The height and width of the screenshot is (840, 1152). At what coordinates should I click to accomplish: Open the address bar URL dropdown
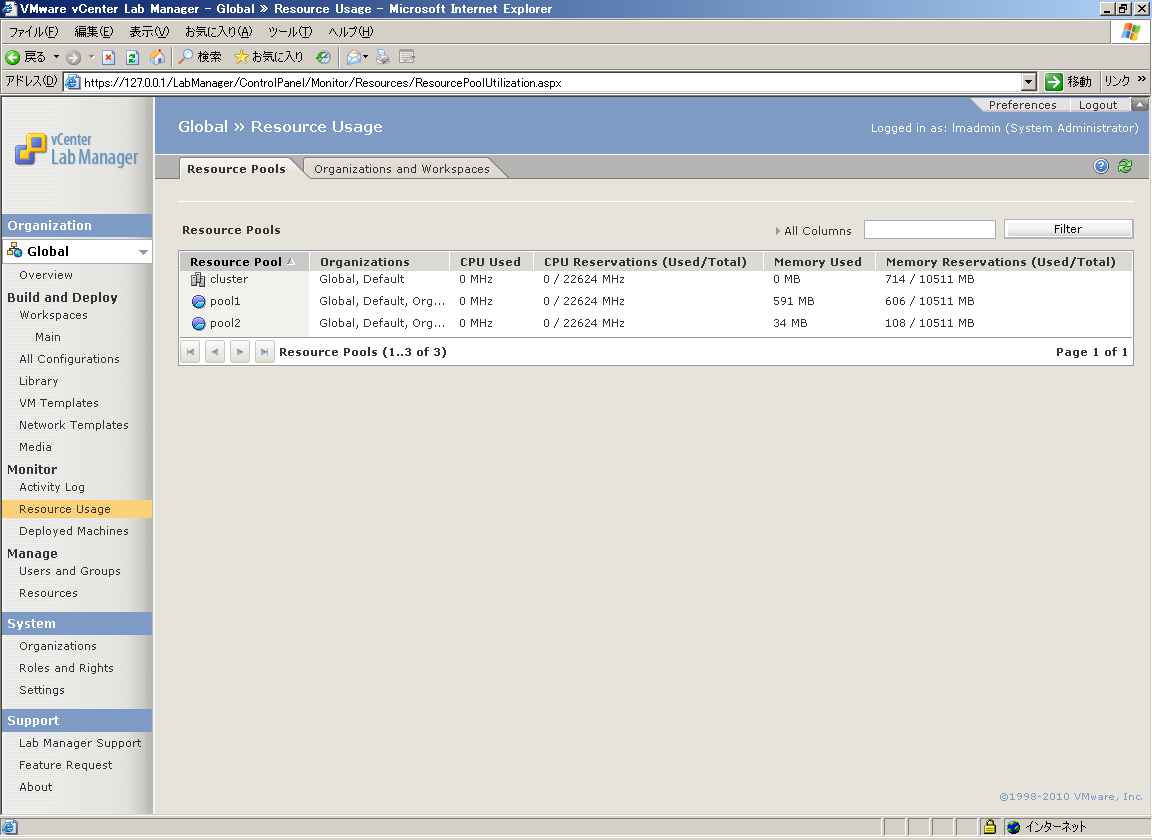point(1029,82)
